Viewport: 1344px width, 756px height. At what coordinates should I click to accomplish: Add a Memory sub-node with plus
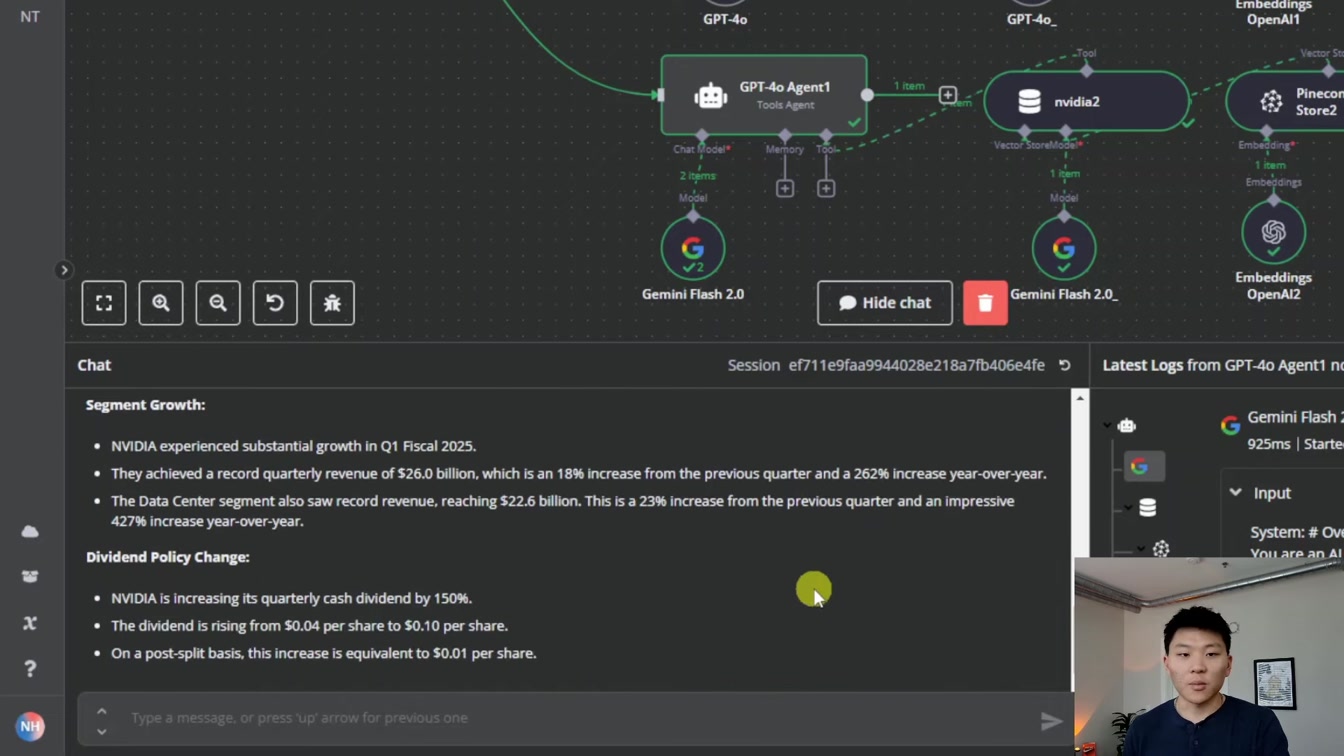pyautogui.click(x=785, y=188)
